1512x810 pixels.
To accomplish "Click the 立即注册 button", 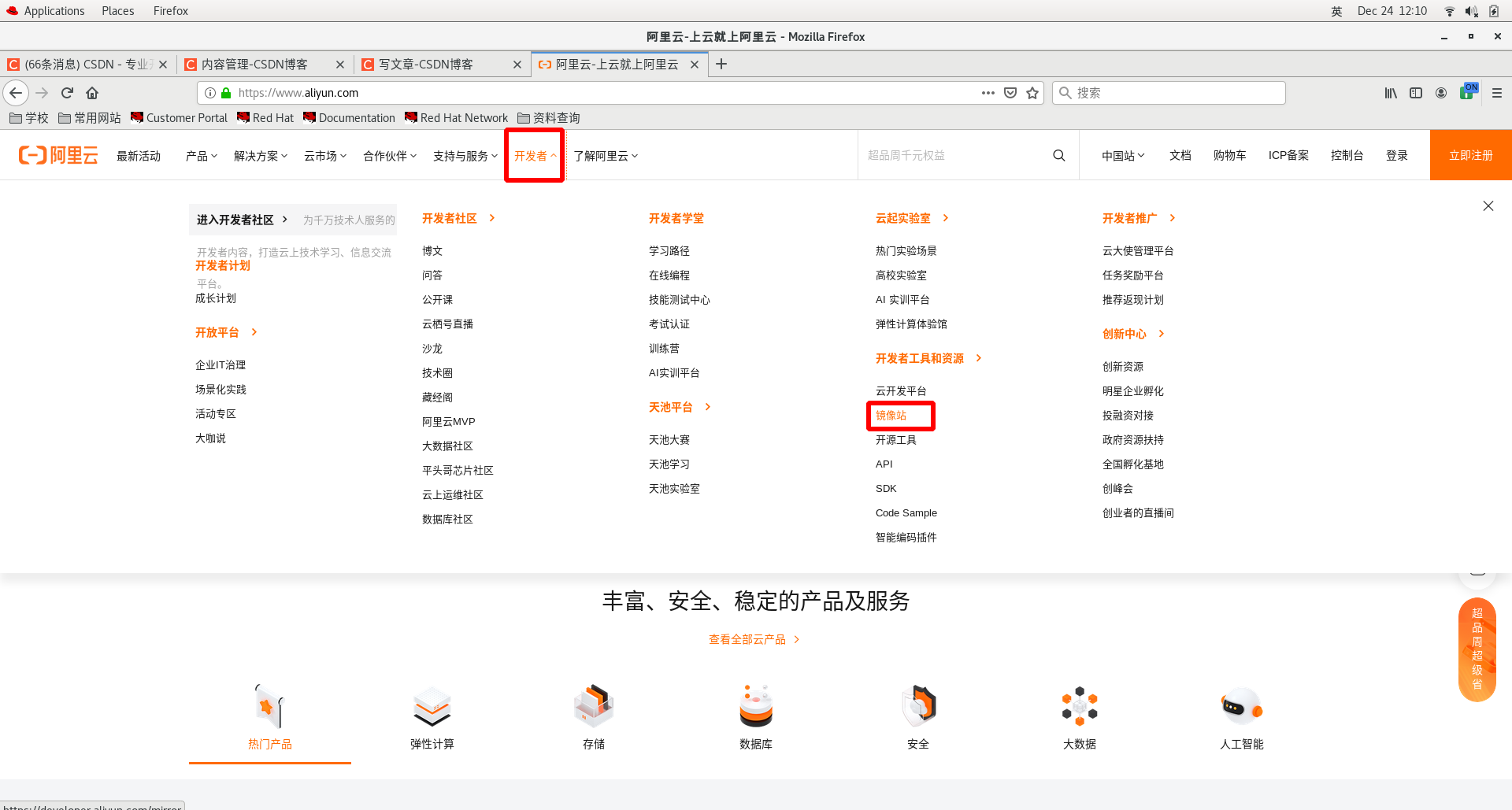I will coord(1470,155).
